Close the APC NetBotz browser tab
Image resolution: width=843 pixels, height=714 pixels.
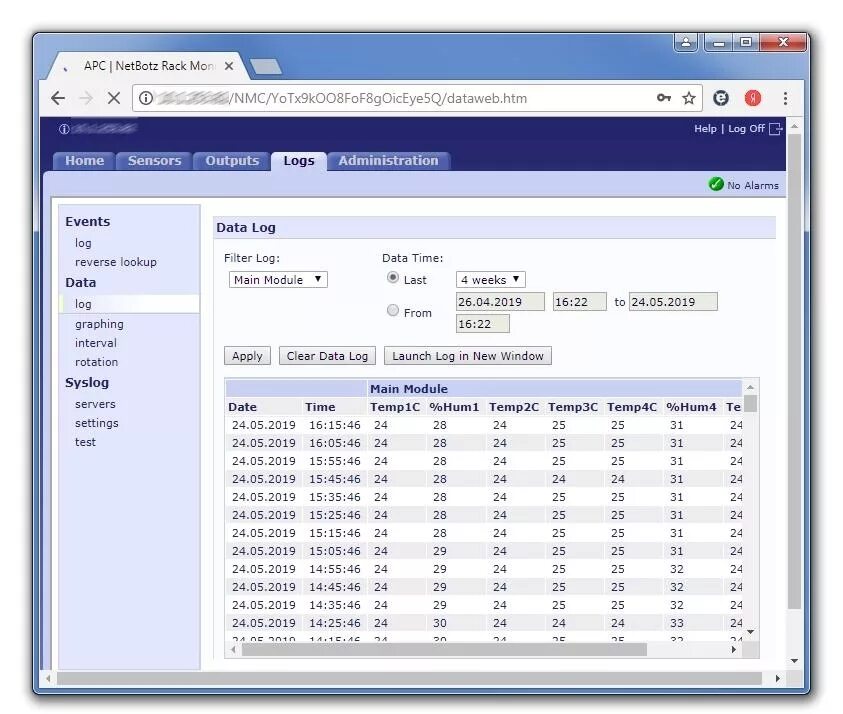(229, 66)
